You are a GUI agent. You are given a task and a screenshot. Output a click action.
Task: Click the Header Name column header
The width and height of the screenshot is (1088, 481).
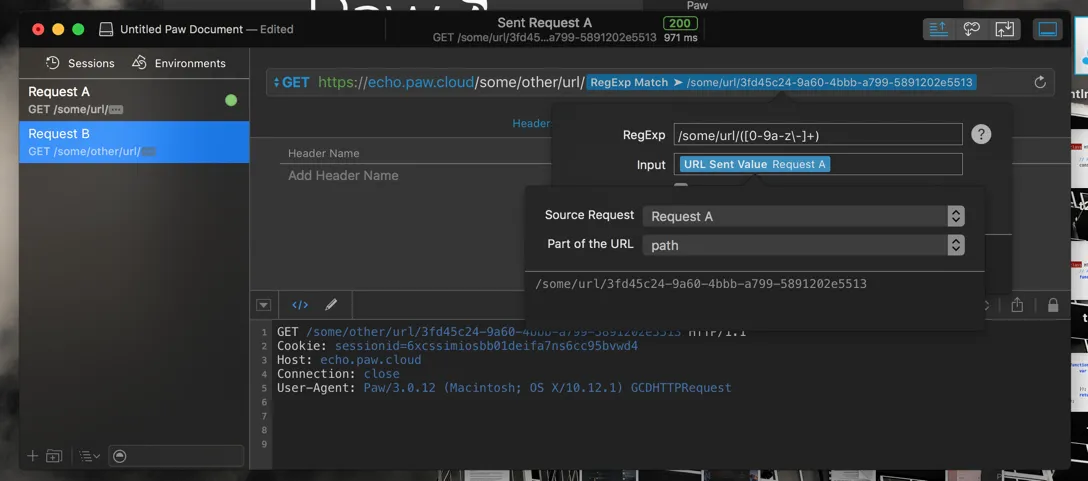pyautogui.click(x=323, y=153)
